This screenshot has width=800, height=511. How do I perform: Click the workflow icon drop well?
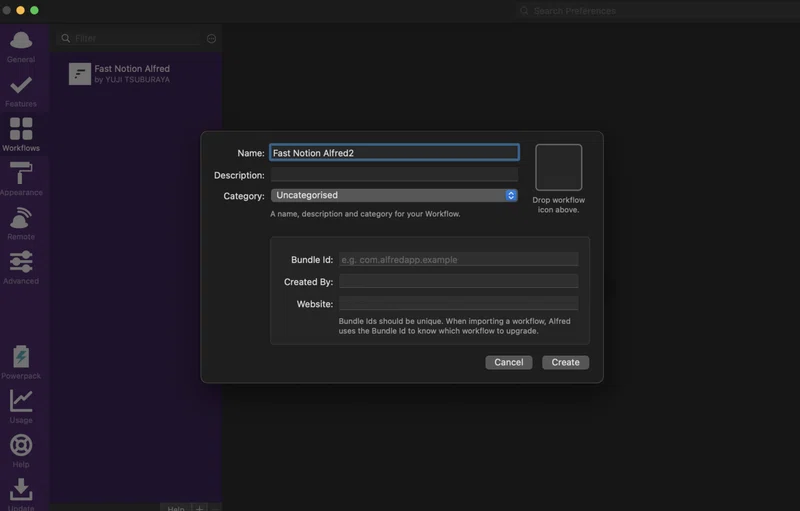(559, 167)
